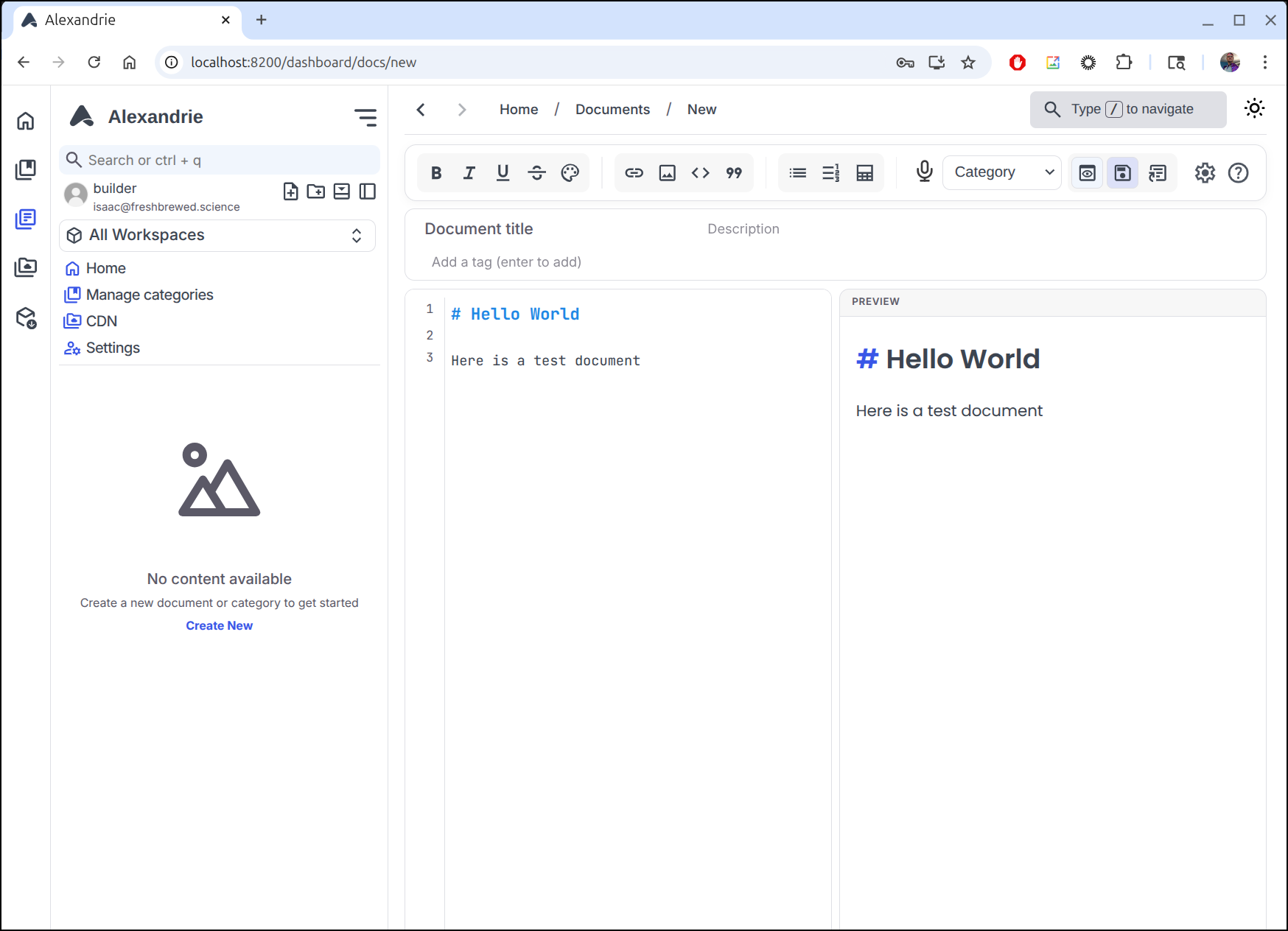Click the Create New link
This screenshot has width=1288, height=931.
219,625
